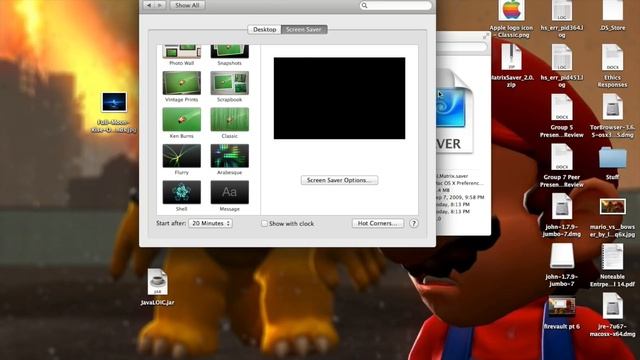
Task: Click the black screen saver preview
Action: [339, 98]
